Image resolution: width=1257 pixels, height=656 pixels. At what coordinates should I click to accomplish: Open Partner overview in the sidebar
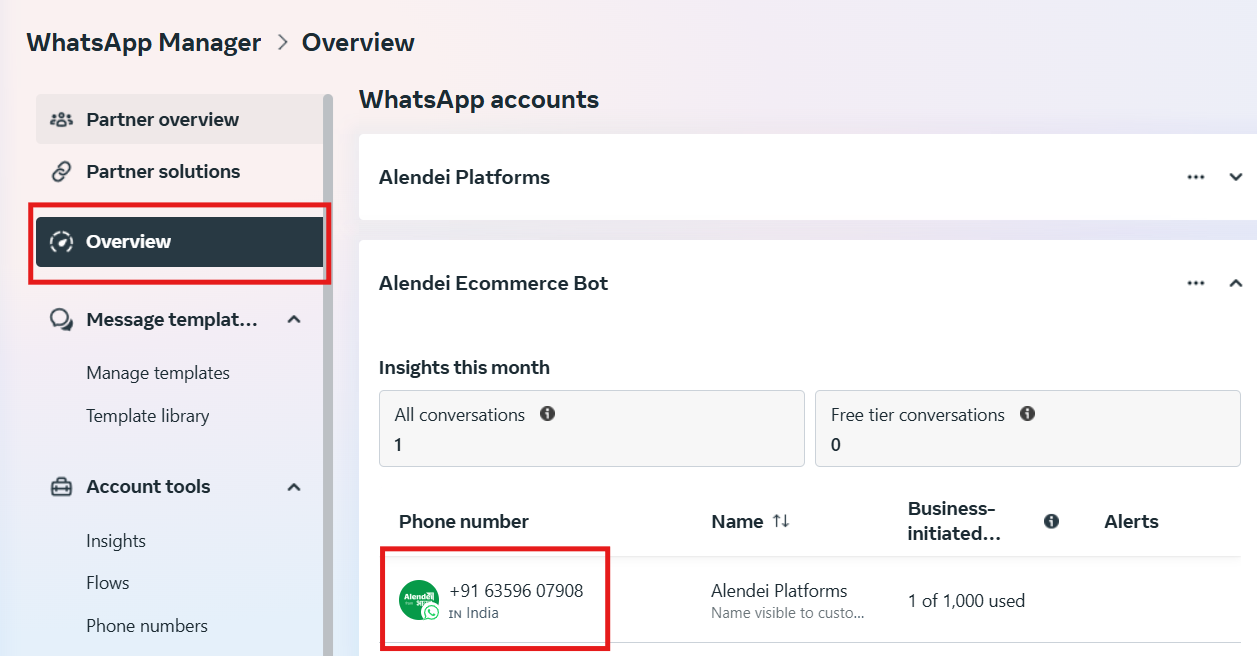click(x=179, y=119)
